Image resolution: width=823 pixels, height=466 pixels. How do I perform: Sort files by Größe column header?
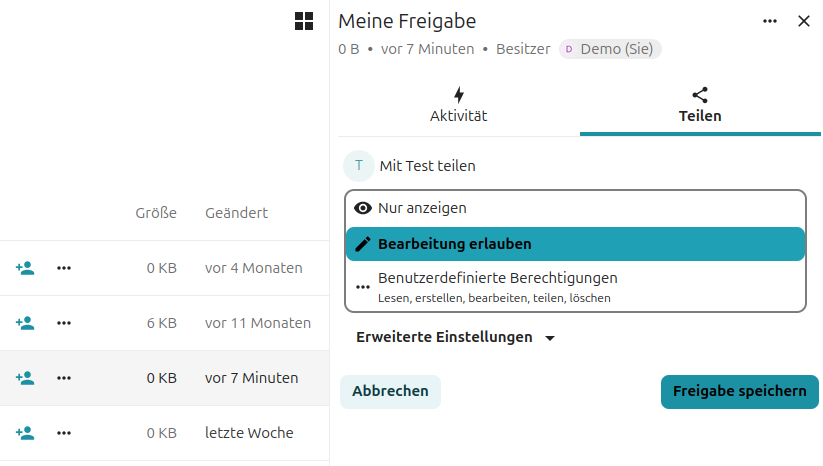coord(156,213)
